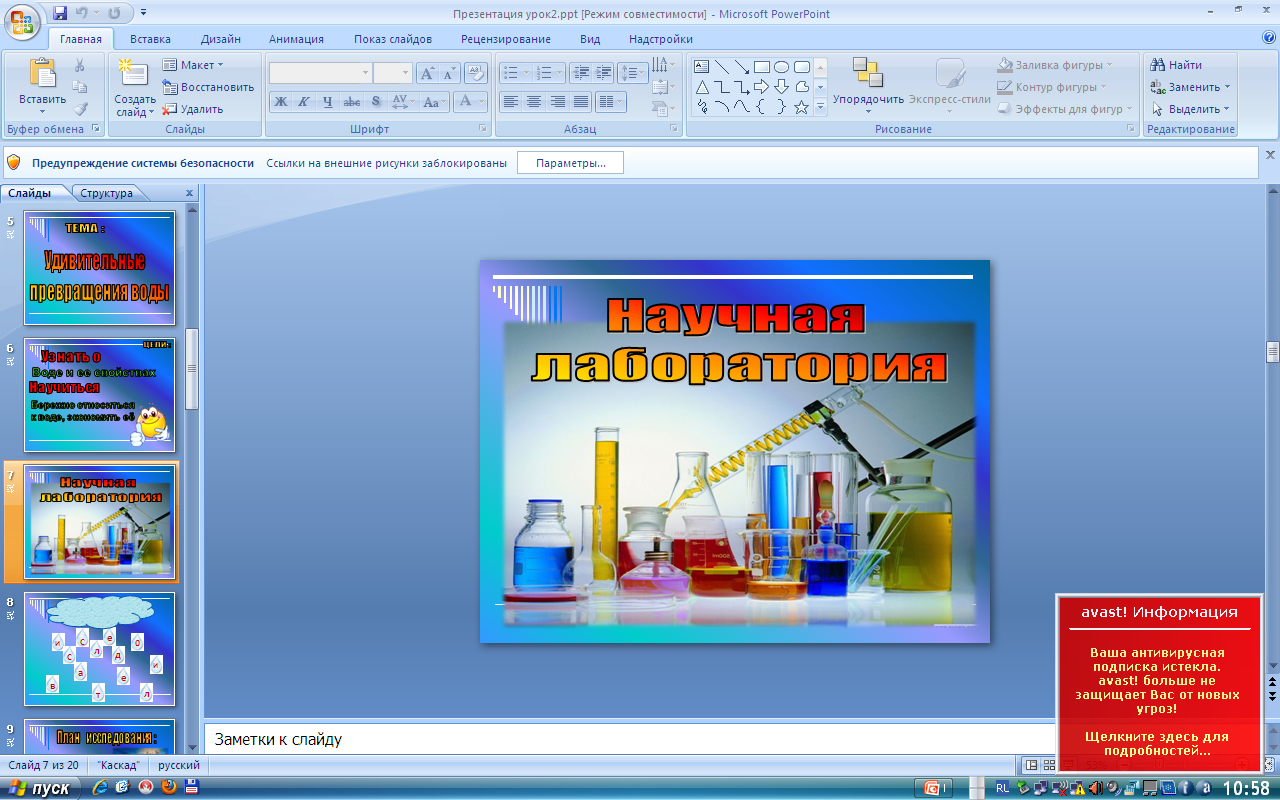Select the five-point Star shape

[x=801, y=107]
